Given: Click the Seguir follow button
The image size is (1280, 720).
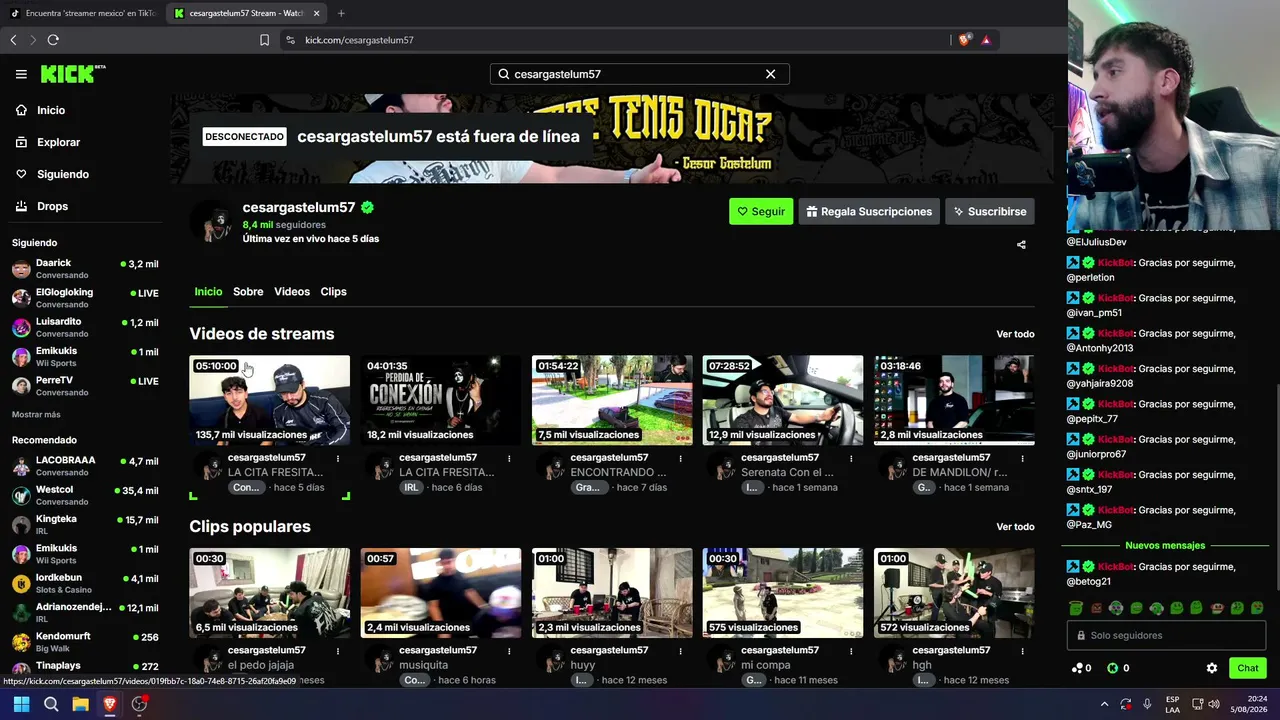Looking at the screenshot, I should click(x=761, y=211).
